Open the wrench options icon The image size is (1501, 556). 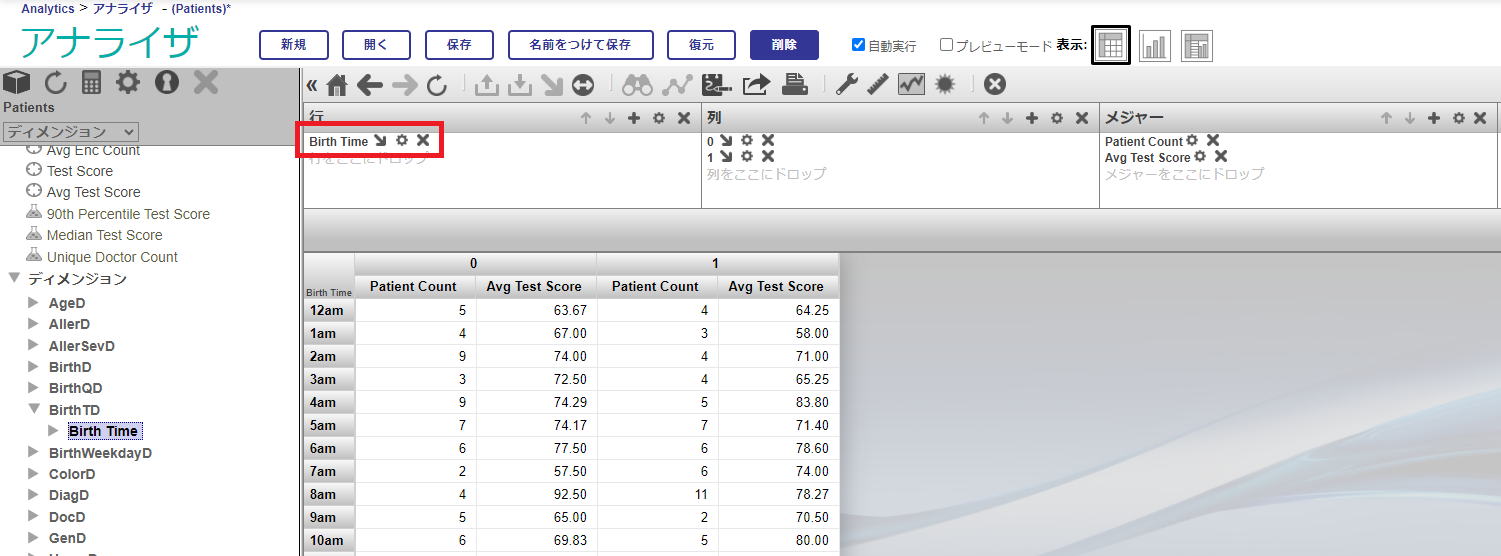click(x=846, y=86)
